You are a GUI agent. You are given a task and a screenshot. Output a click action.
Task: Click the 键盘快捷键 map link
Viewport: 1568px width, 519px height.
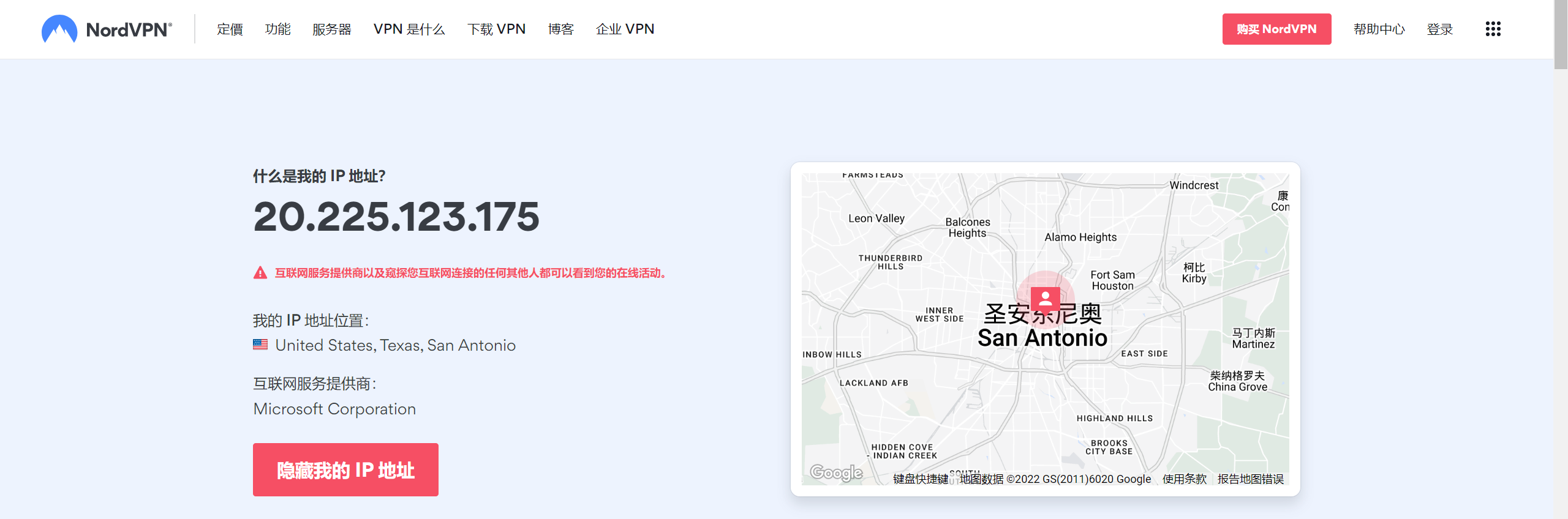tap(921, 479)
